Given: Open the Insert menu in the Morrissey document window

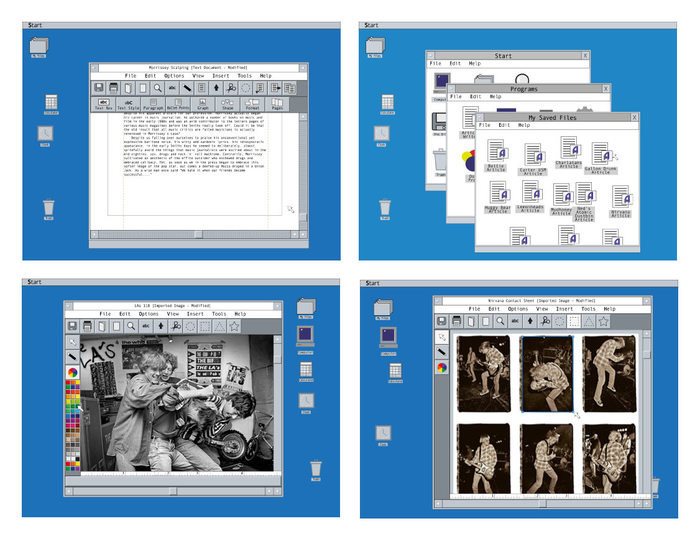Looking at the screenshot, I should [221, 76].
